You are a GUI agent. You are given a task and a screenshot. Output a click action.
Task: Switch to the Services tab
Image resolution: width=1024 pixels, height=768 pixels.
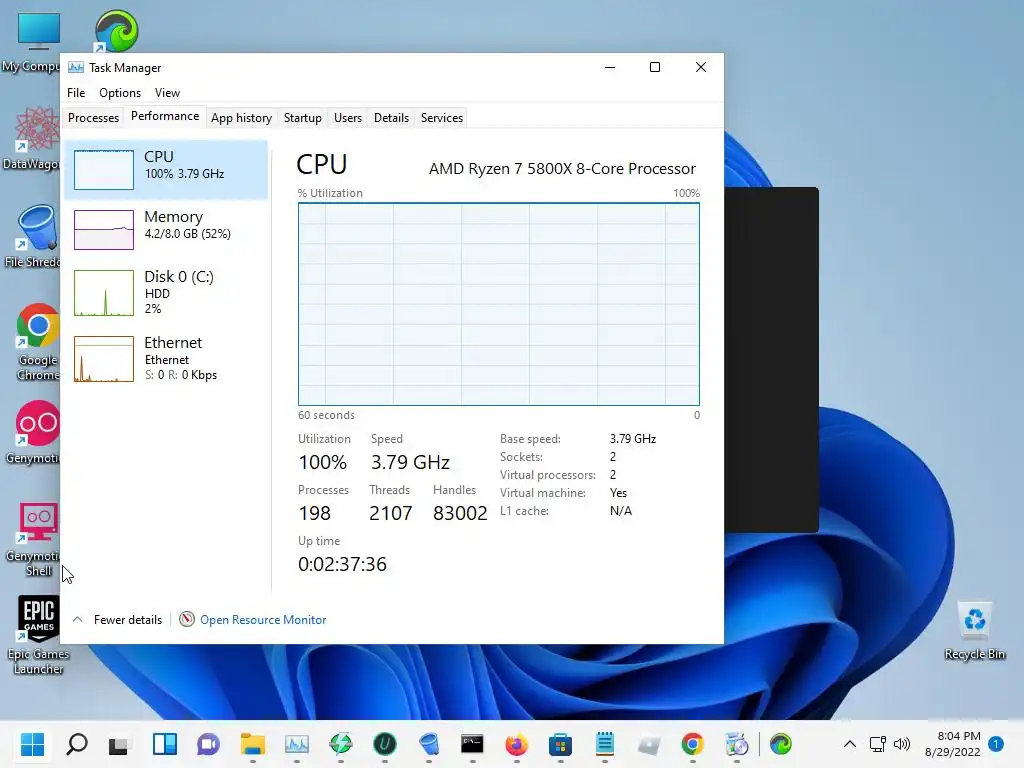[x=441, y=118]
